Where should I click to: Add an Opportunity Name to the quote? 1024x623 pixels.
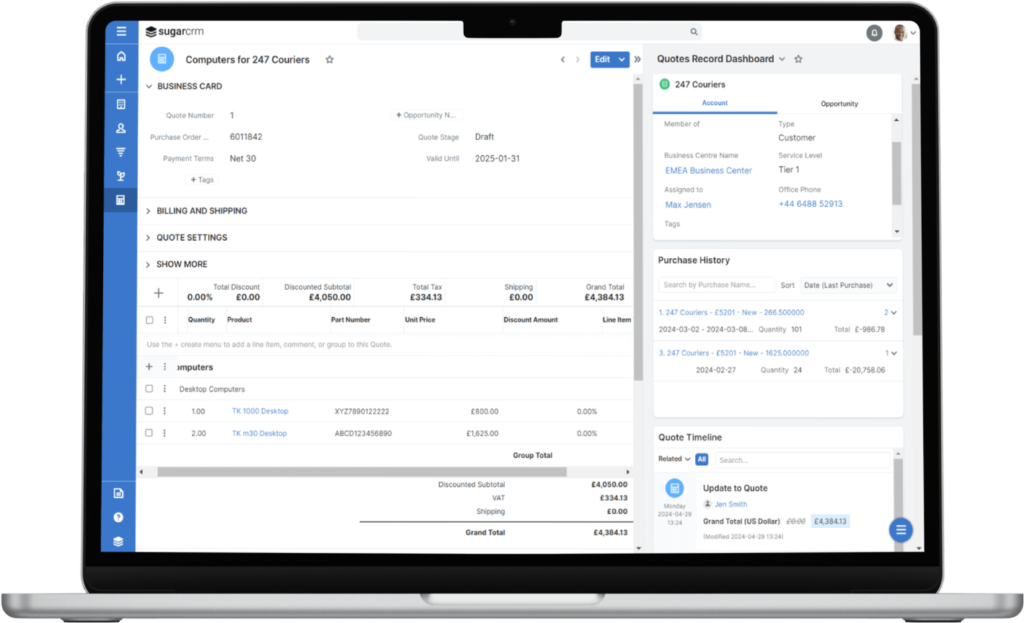(x=426, y=115)
